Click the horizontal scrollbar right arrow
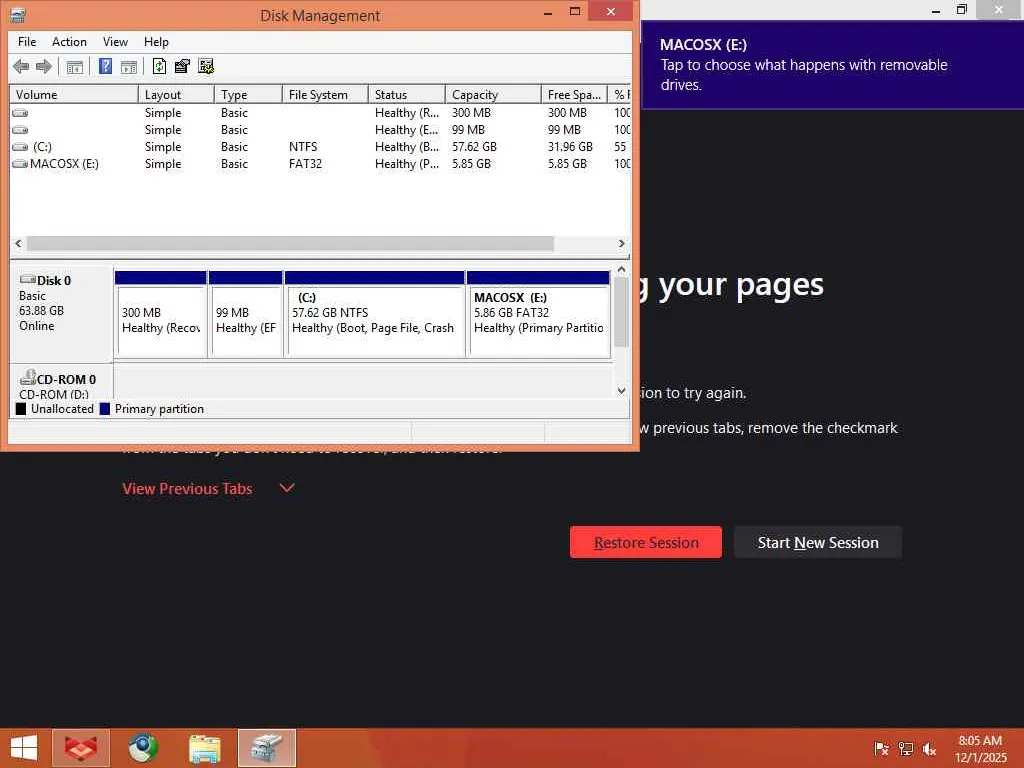The height and width of the screenshot is (768, 1024). pos(621,243)
